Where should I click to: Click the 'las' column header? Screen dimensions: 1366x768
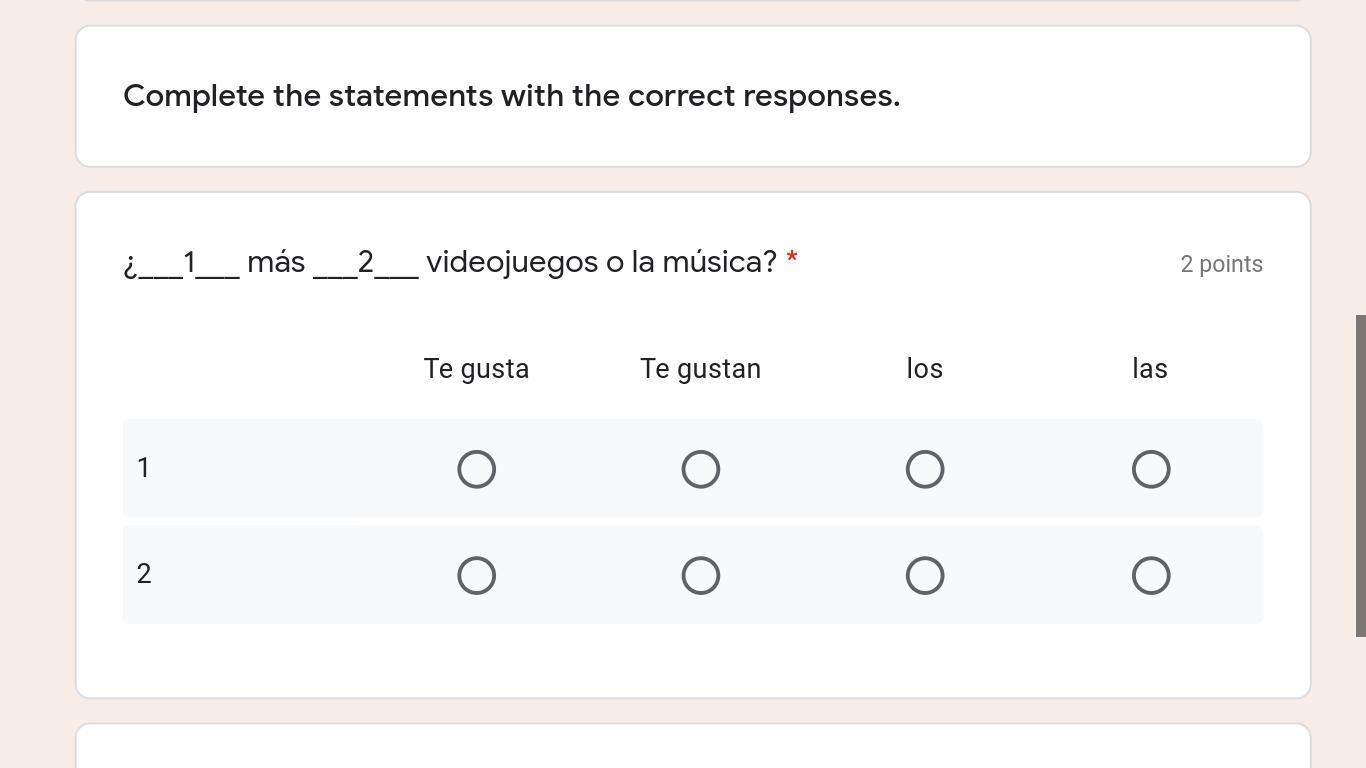(x=1150, y=369)
